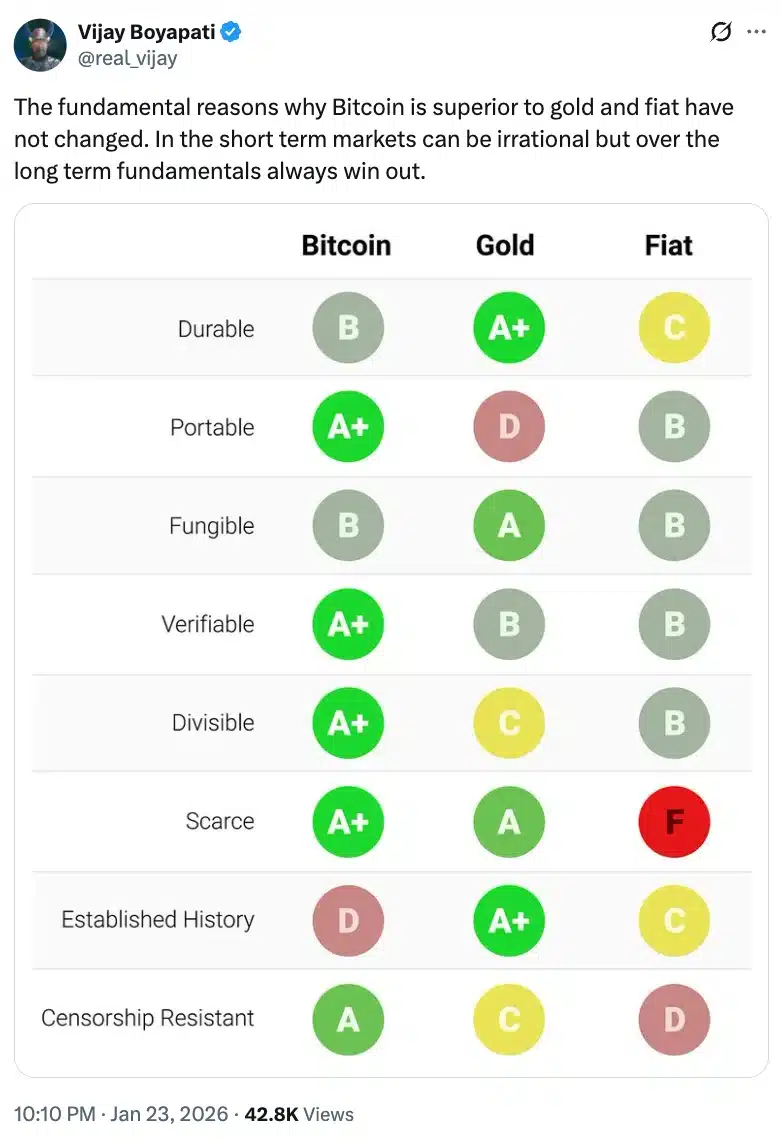Click Fiat's red F badge for Scarce
Image resolution: width=782 pixels, height=1144 pixels.
674,822
